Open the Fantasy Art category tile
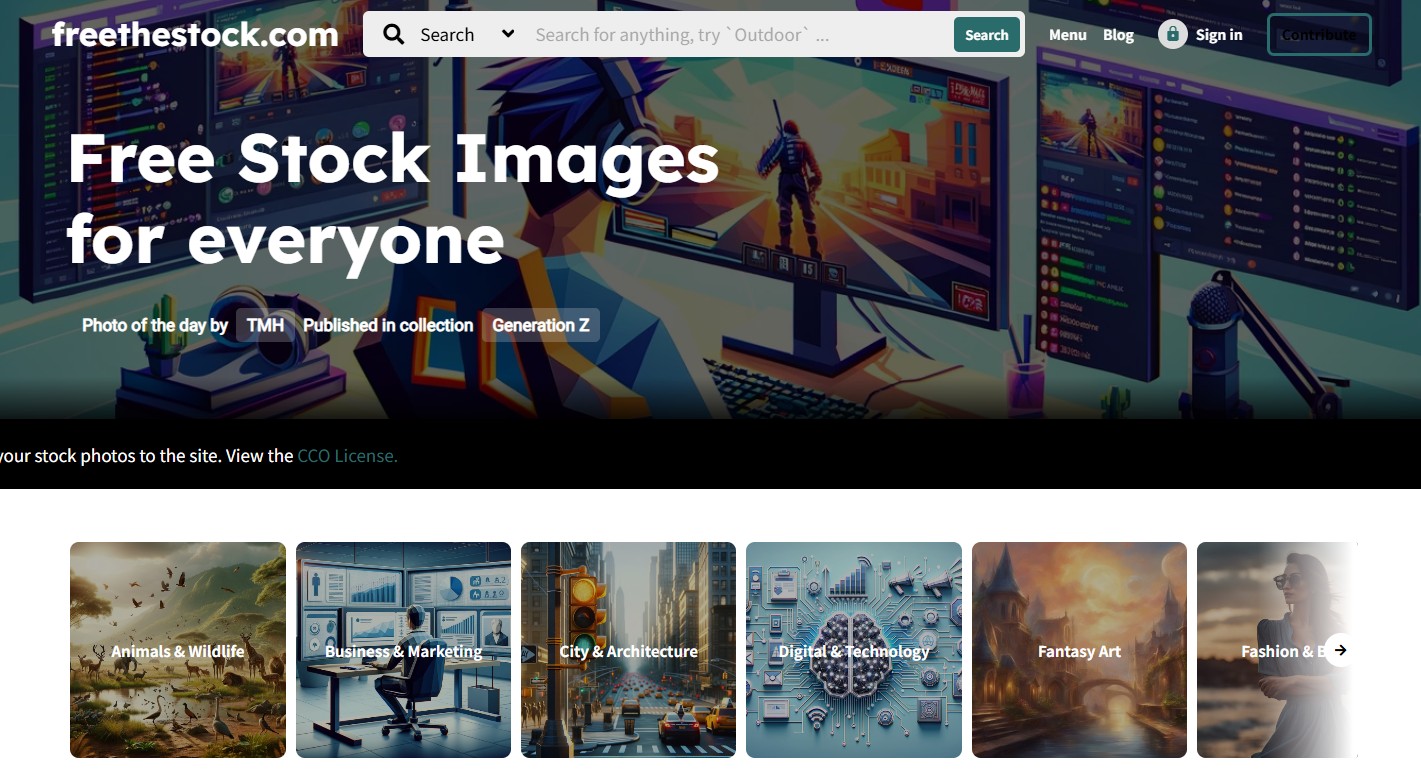This screenshot has width=1421, height=774. tap(1079, 650)
